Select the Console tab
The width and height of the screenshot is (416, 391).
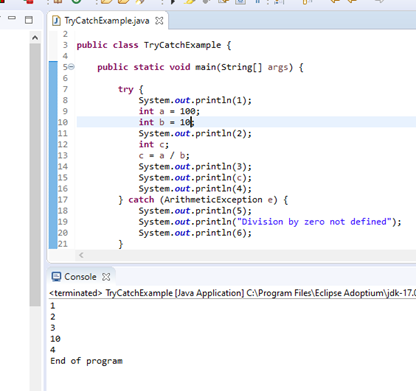click(80, 277)
